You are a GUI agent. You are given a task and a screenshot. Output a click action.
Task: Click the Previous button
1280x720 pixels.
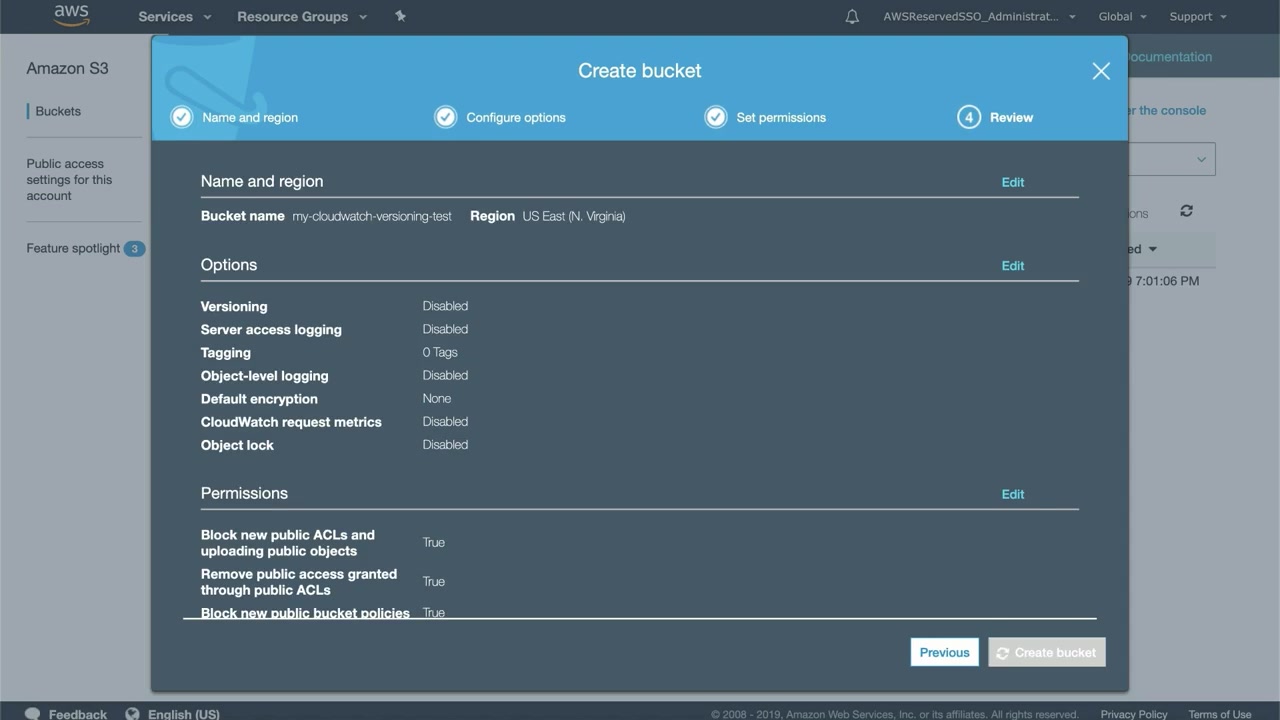click(944, 652)
